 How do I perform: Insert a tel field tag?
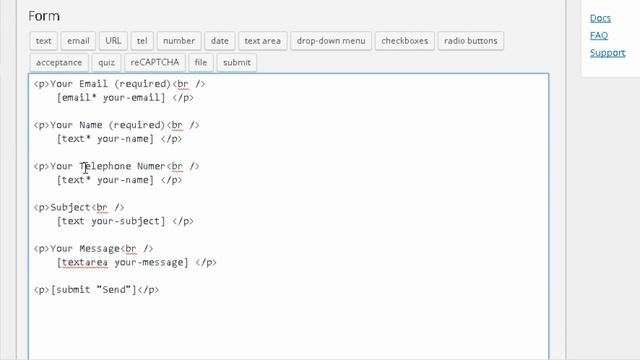pyautogui.click(x=142, y=41)
